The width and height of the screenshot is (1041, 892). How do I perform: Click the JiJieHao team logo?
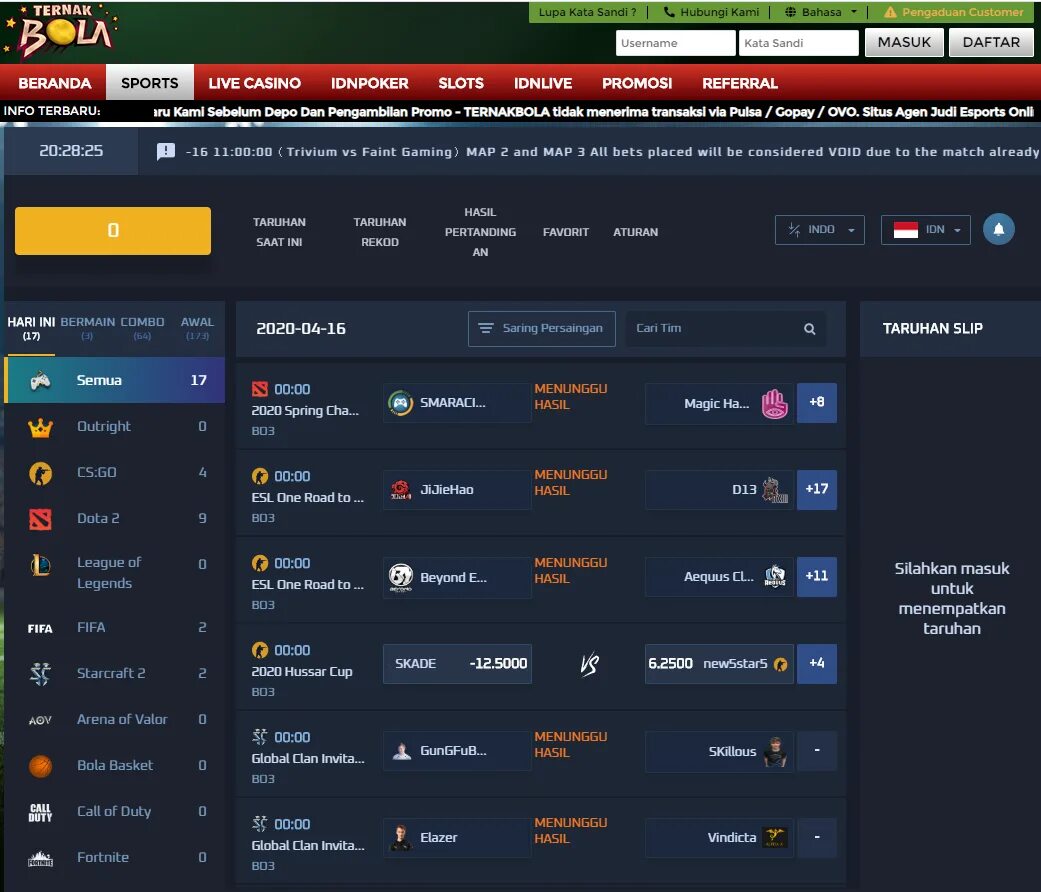[400, 490]
